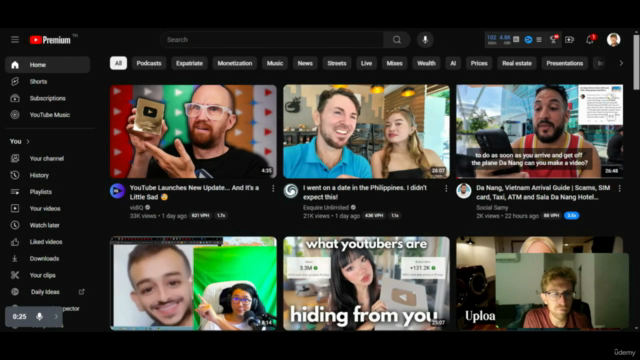Screen dimensions: 640x360
Task: Select the Monetization filter chip
Action: coord(235,63)
